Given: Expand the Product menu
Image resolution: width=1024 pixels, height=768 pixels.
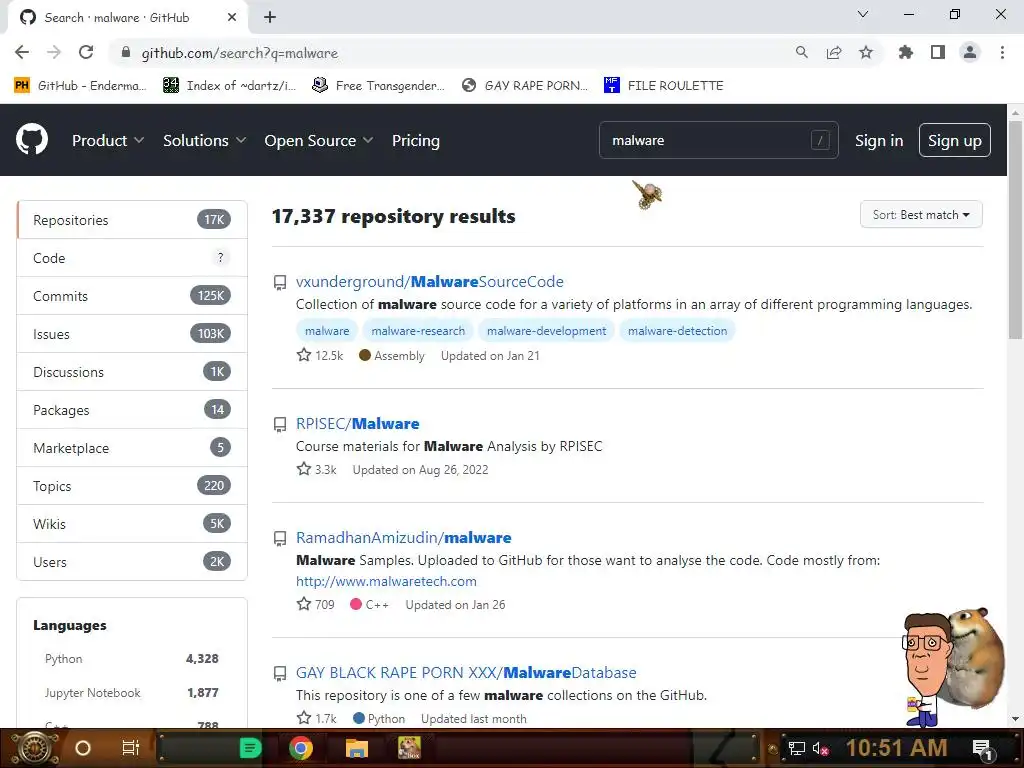Looking at the screenshot, I should pyautogui.click(x=108, y=140).
